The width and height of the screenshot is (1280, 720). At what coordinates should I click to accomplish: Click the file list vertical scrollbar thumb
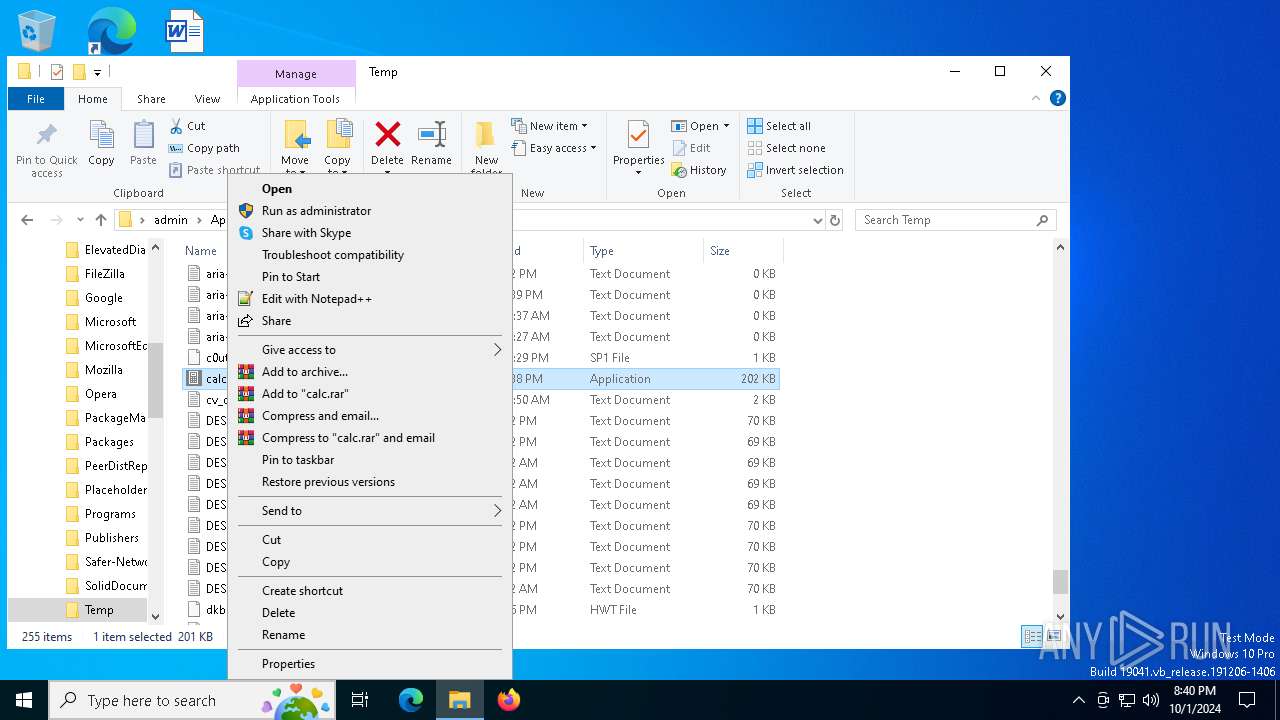point(1060,582)
